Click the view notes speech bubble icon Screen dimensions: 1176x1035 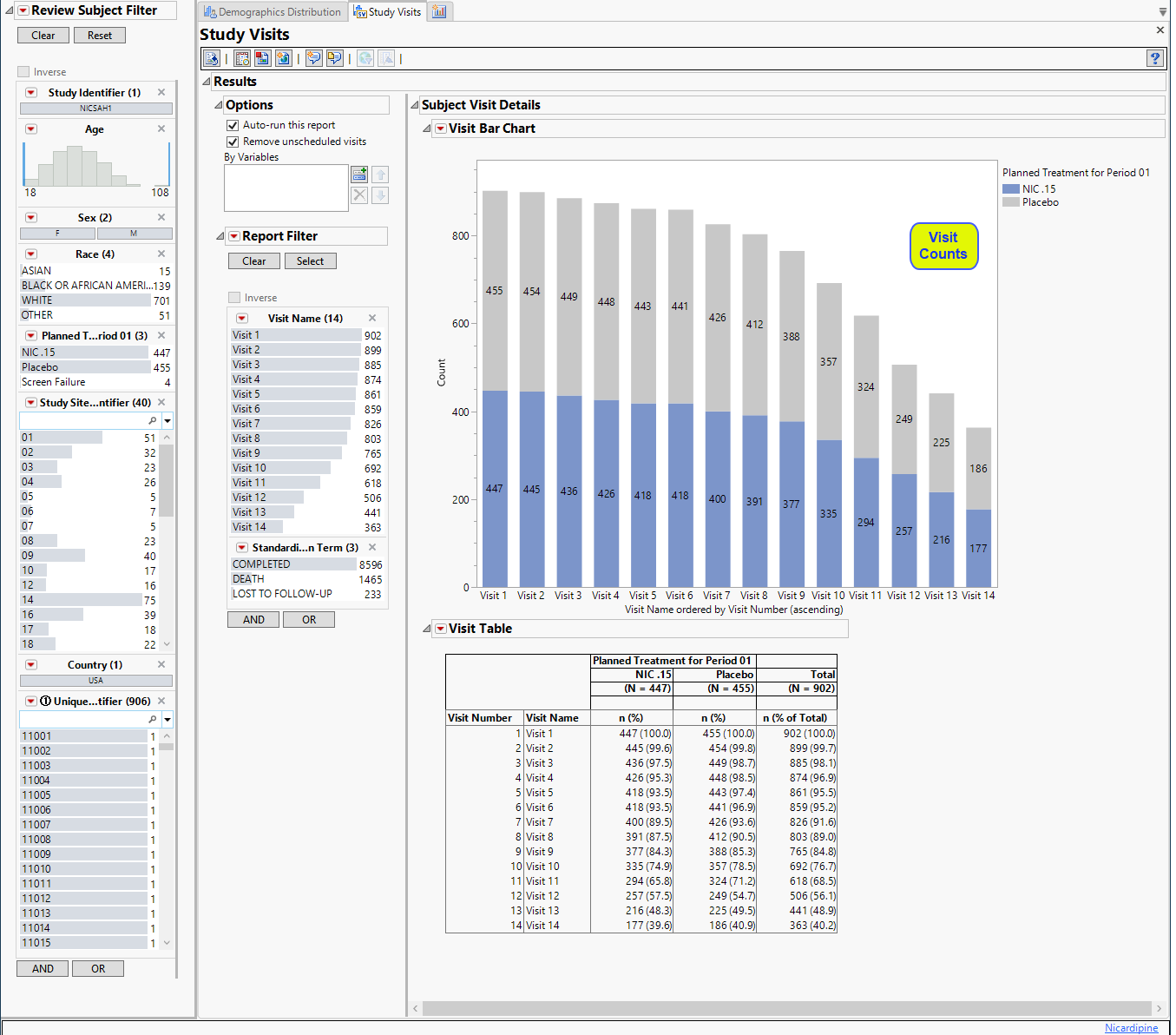(334, 58)
